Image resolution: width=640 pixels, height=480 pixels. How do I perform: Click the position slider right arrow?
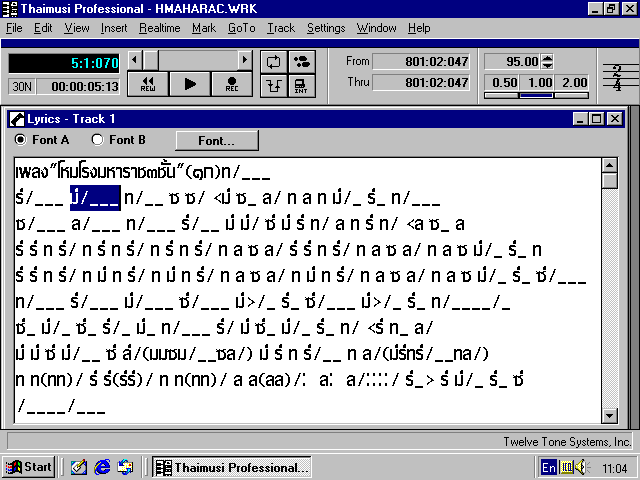pyautogui.click(x=245, y=60)
